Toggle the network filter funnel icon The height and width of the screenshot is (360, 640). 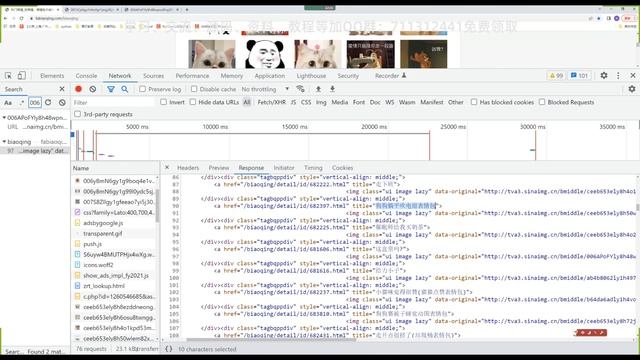coord(111,89)
